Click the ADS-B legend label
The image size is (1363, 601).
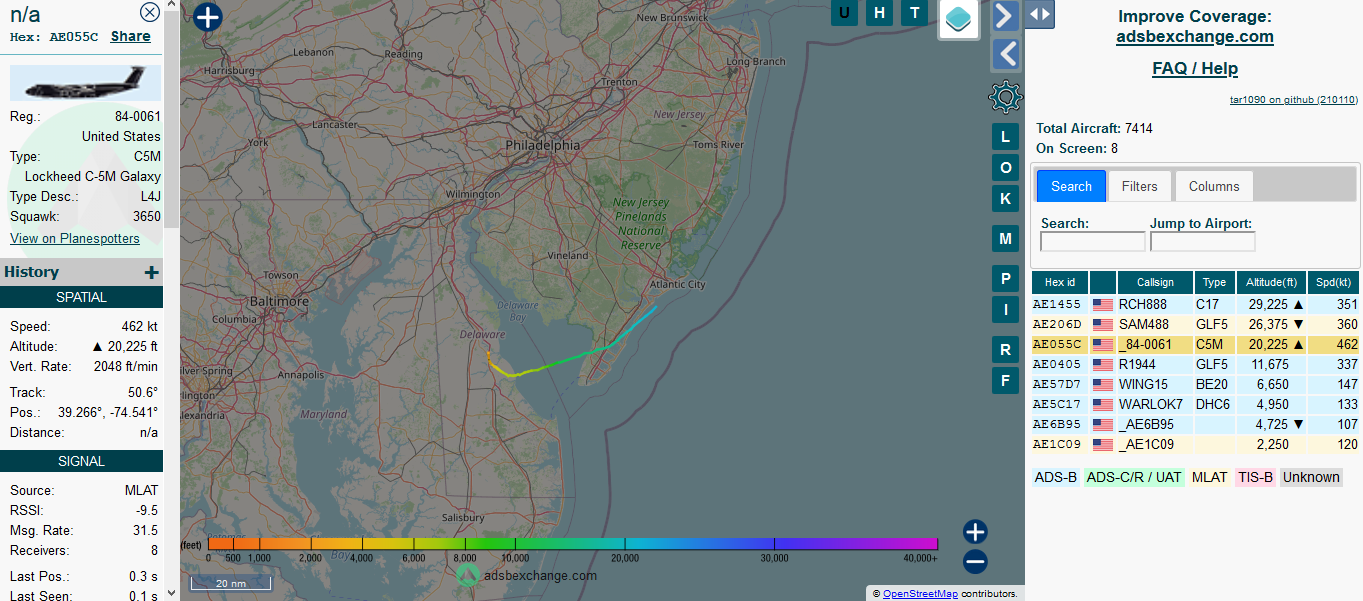tap(1055, 477)
